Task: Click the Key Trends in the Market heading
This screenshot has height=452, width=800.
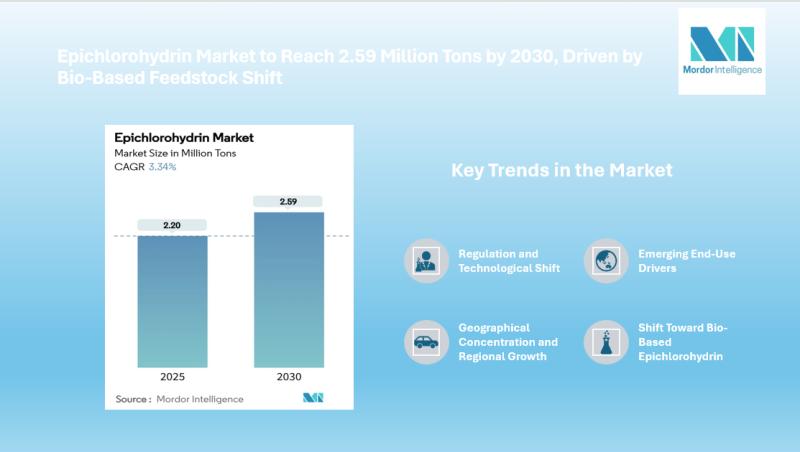Action: point(562,170)
